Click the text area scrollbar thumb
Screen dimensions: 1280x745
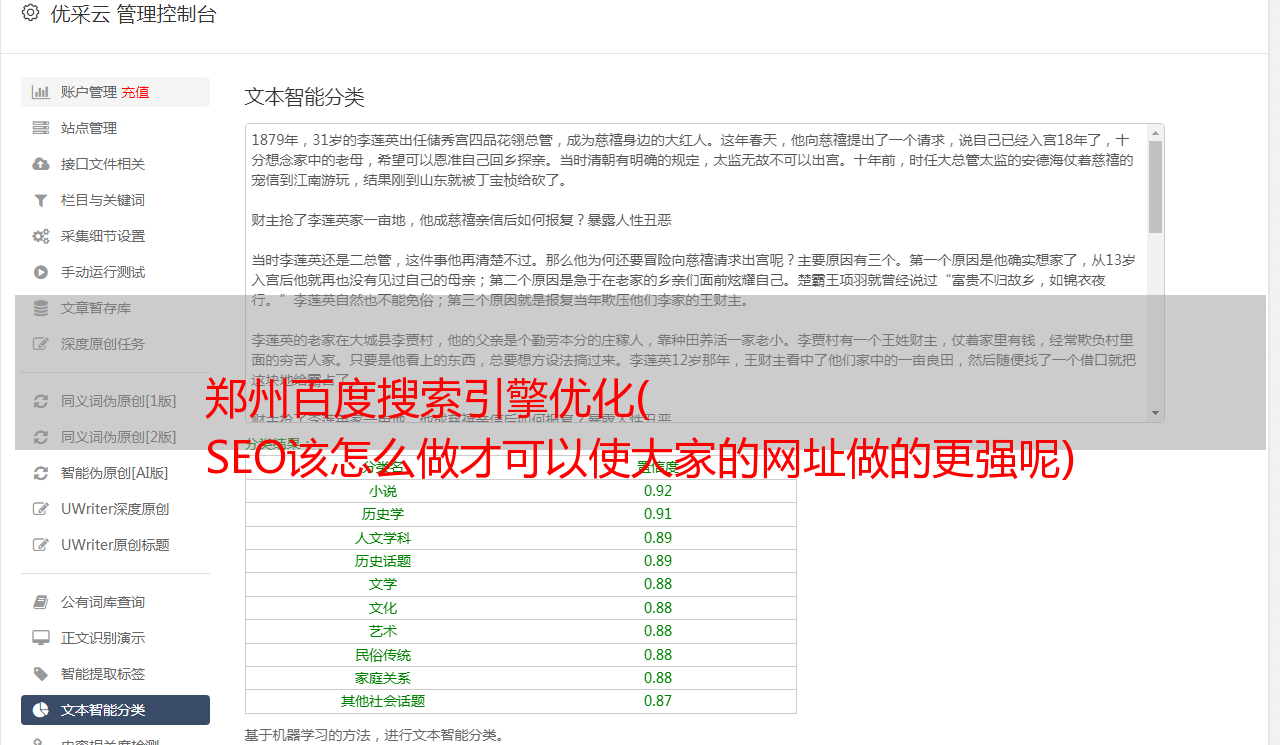click(1155, 187)
